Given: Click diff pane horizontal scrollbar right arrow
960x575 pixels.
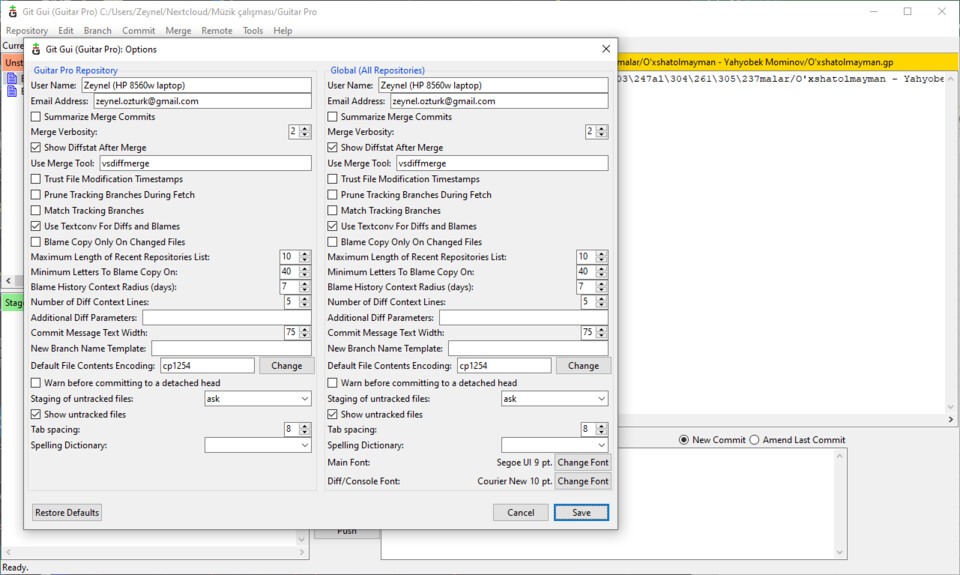Looking at the screenshot, I should [950, 419].
